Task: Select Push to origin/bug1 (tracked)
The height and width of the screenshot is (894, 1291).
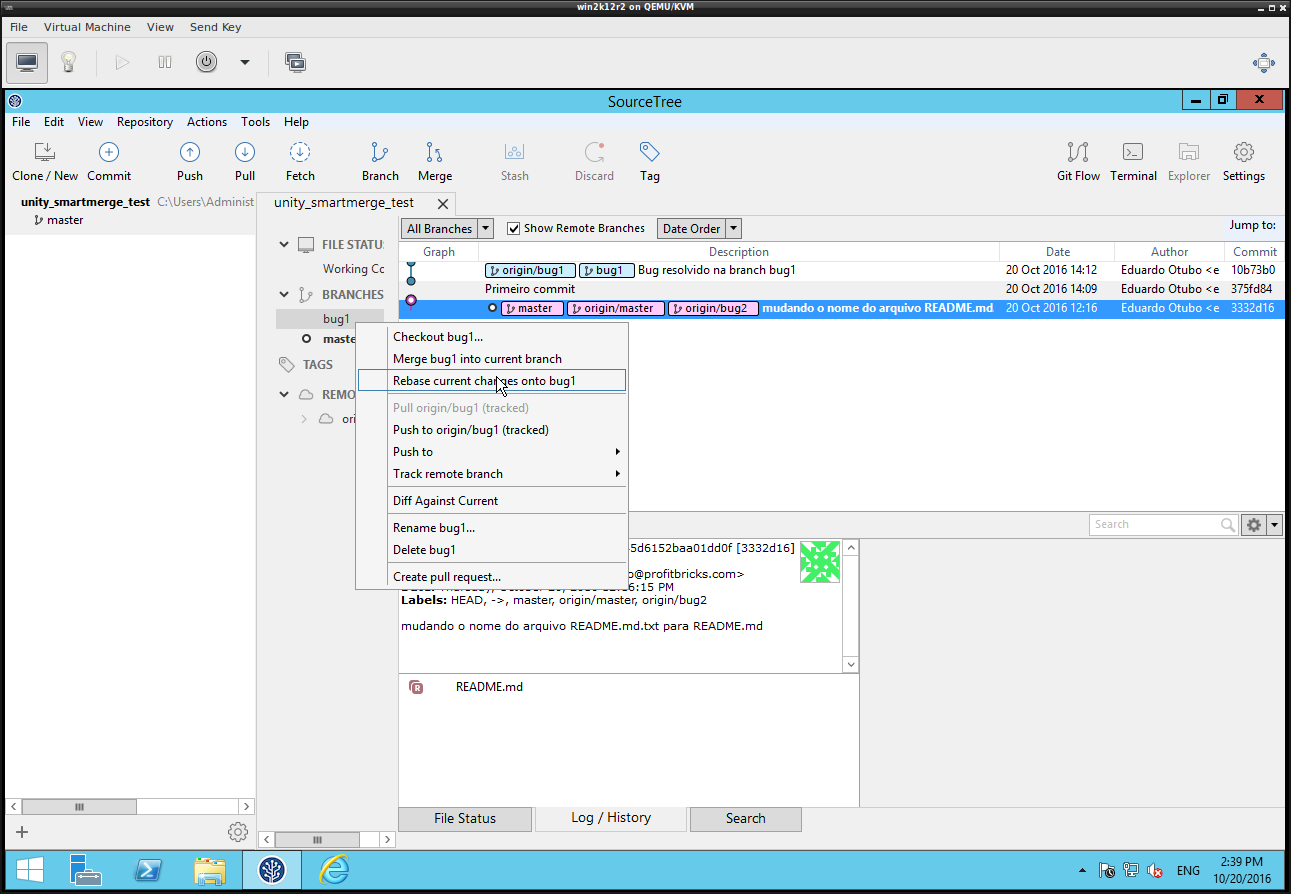Action: [x=492, y=430]
